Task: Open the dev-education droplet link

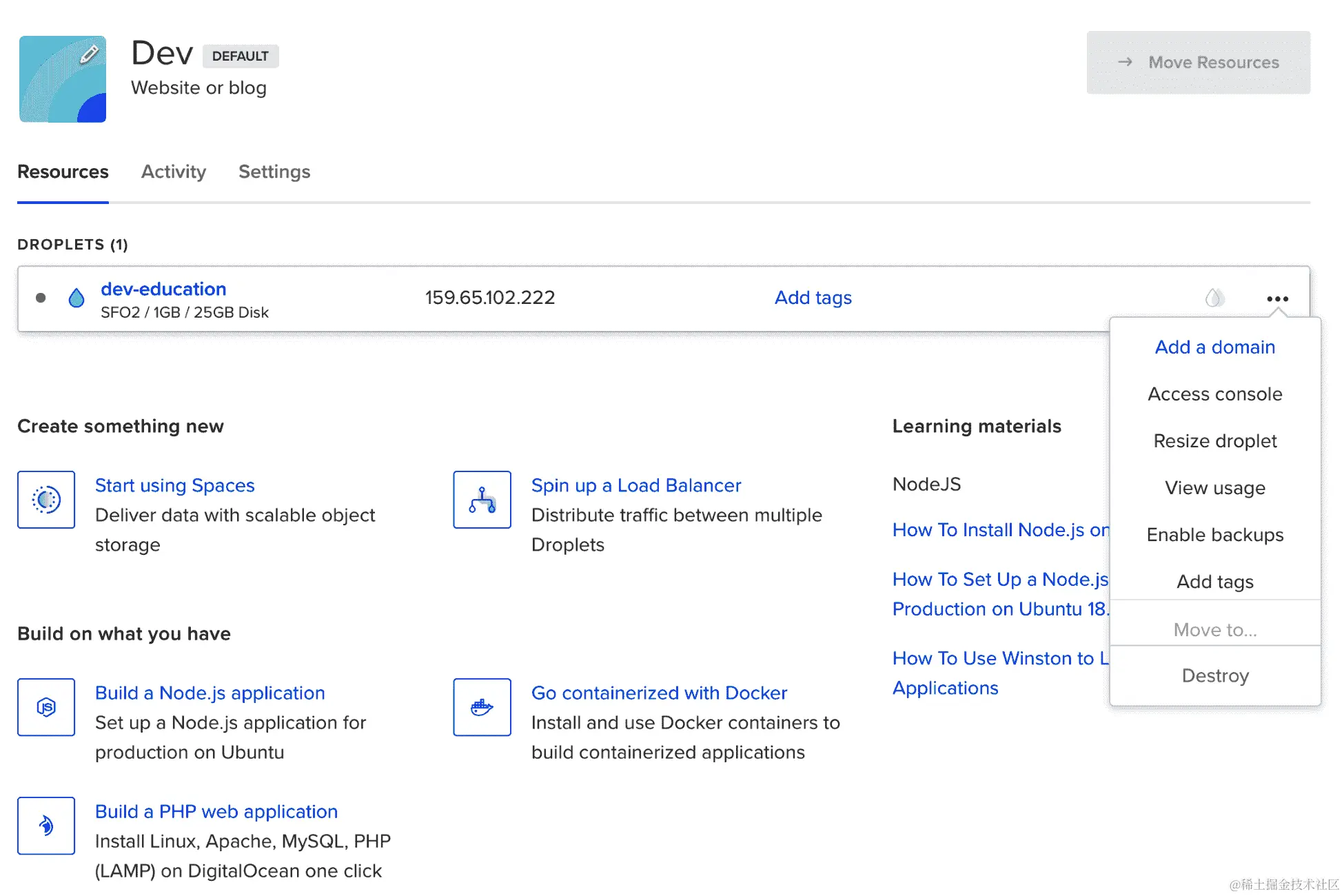Action: [x=163, y=289]
